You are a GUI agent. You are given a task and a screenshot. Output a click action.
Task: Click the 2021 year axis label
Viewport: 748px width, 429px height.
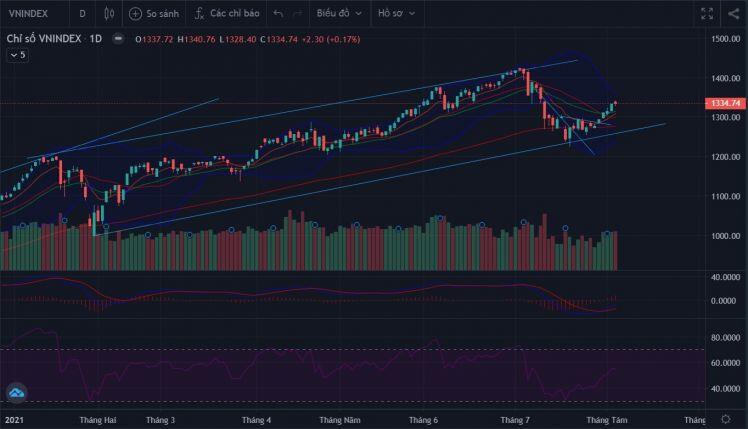coord(14,420)
